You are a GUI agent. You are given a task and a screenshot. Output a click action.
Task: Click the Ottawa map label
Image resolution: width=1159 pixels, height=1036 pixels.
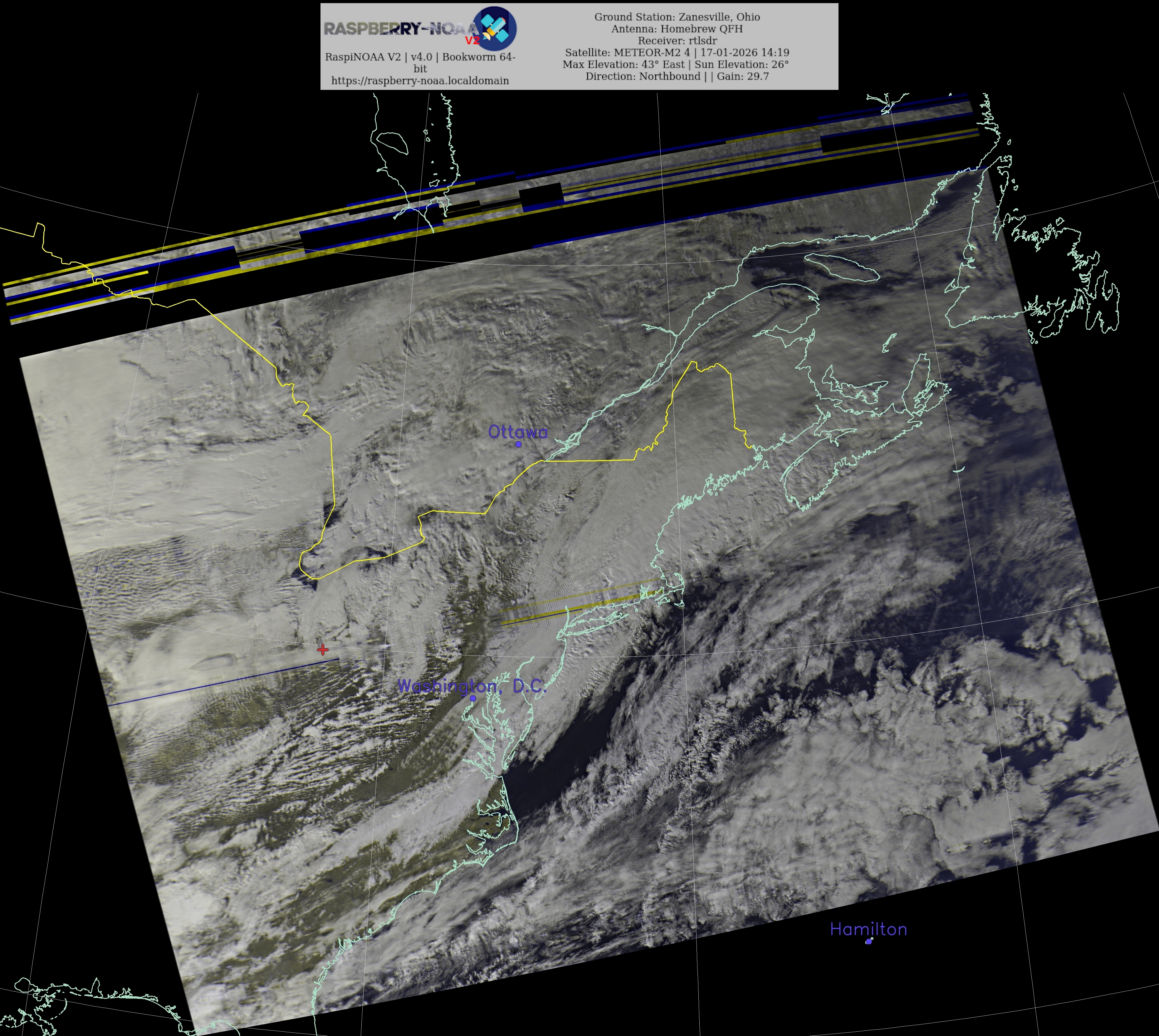pos(518,432)
